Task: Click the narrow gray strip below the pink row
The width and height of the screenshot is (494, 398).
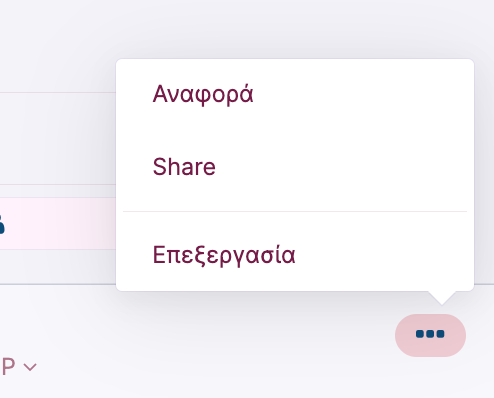Action: pos(58,267)
